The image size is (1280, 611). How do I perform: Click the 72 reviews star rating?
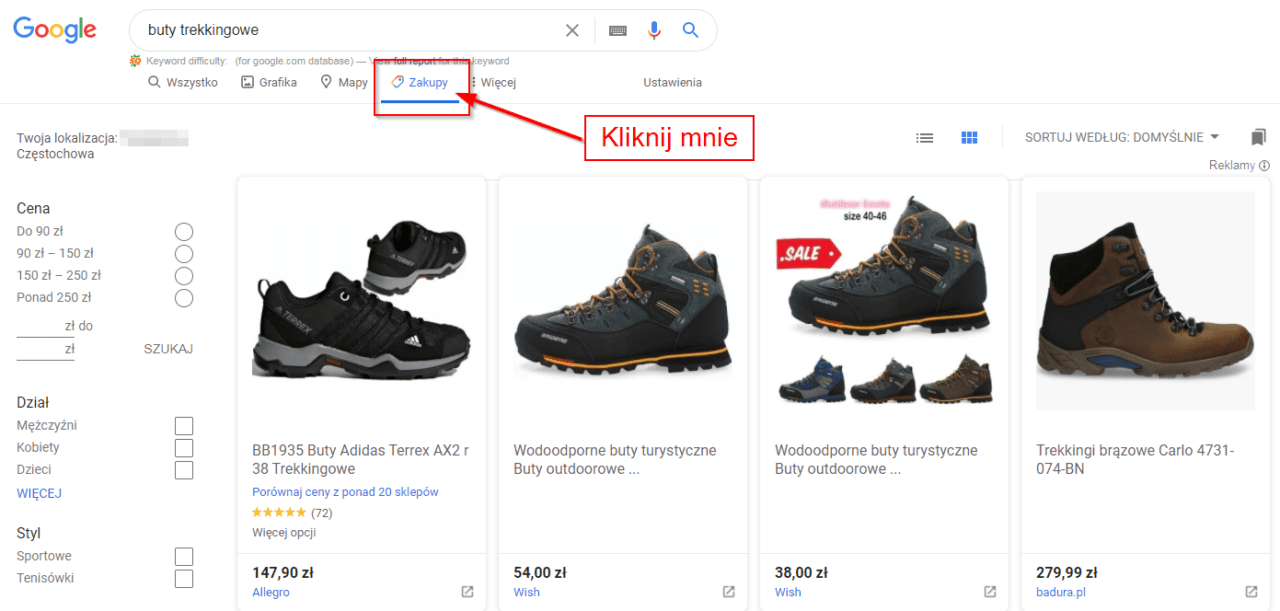click(292, 513)
